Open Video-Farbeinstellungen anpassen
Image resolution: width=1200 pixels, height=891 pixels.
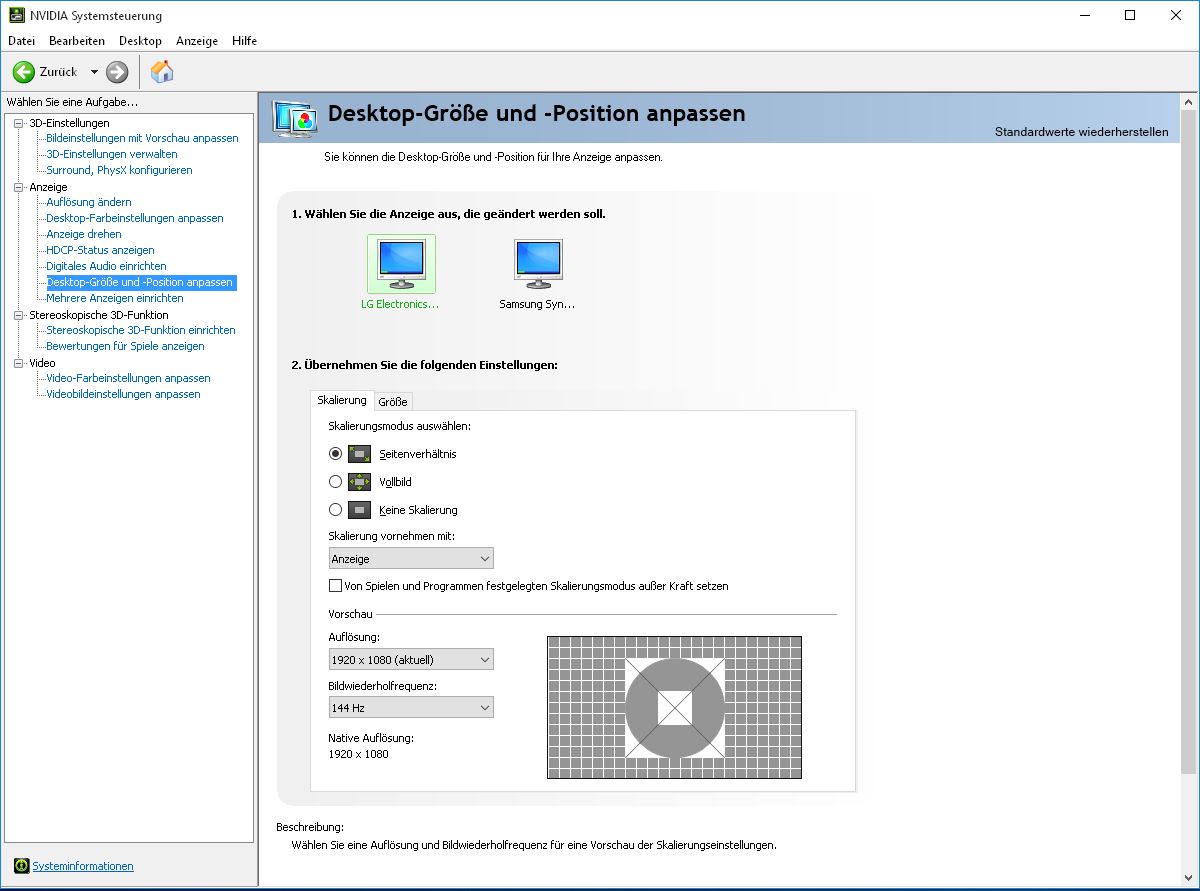click(128, 378)
